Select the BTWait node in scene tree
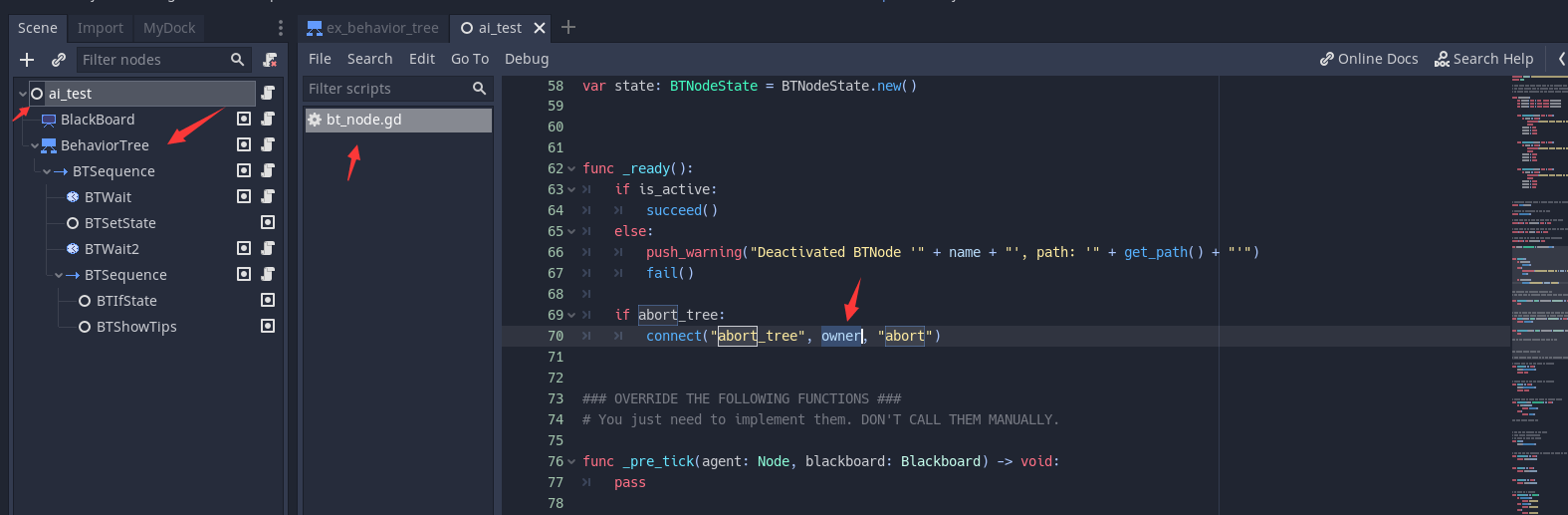The height and width of the screenshot is (515, 1568). [x=108, y=197]
